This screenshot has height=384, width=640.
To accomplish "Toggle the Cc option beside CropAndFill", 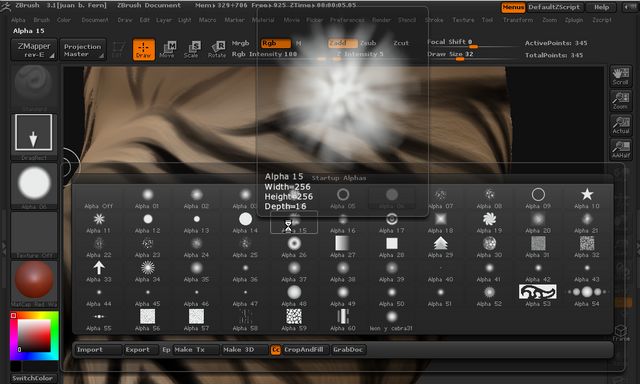I will point(276,350).
